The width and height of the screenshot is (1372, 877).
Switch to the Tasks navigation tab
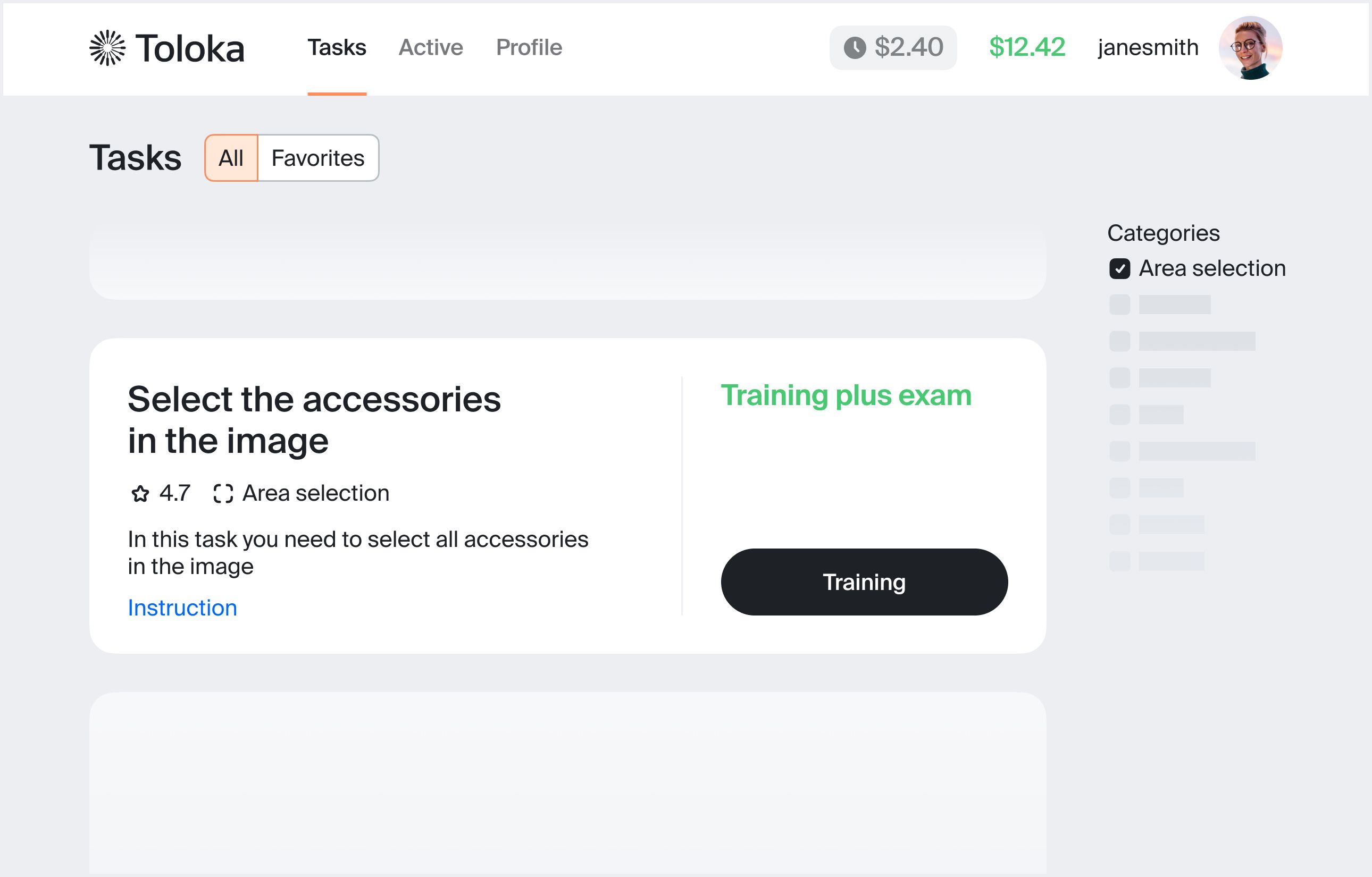(337, 47)
